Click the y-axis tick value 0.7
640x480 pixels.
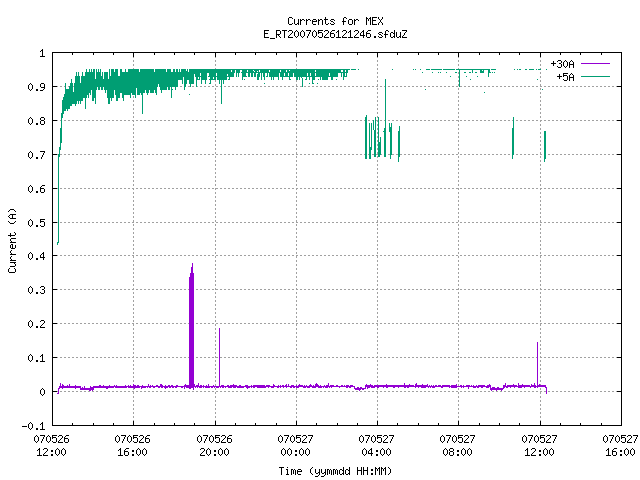point(36,155)
